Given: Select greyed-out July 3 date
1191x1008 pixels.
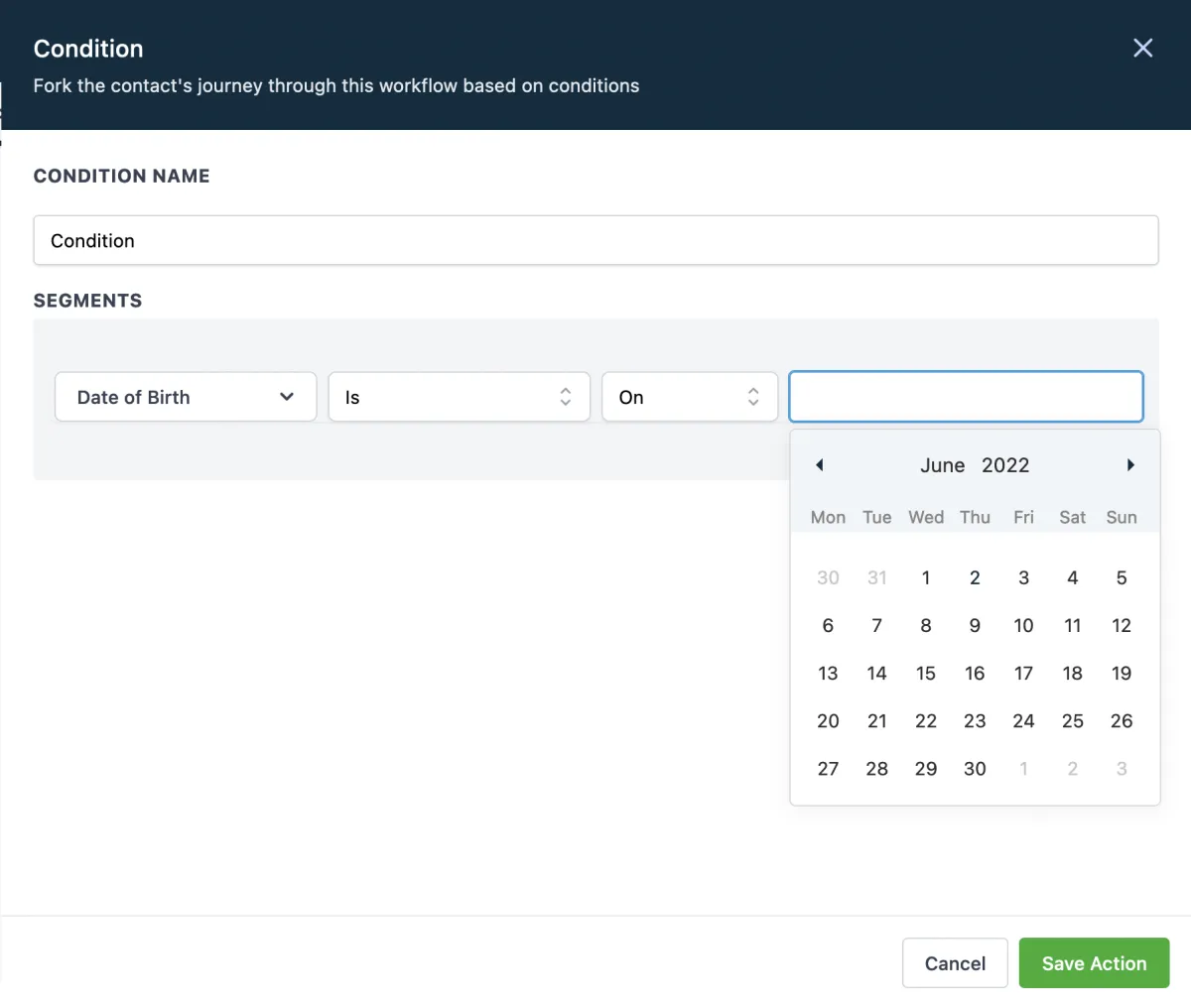Looking at the screenshot, I should (x=1122, y=769).
